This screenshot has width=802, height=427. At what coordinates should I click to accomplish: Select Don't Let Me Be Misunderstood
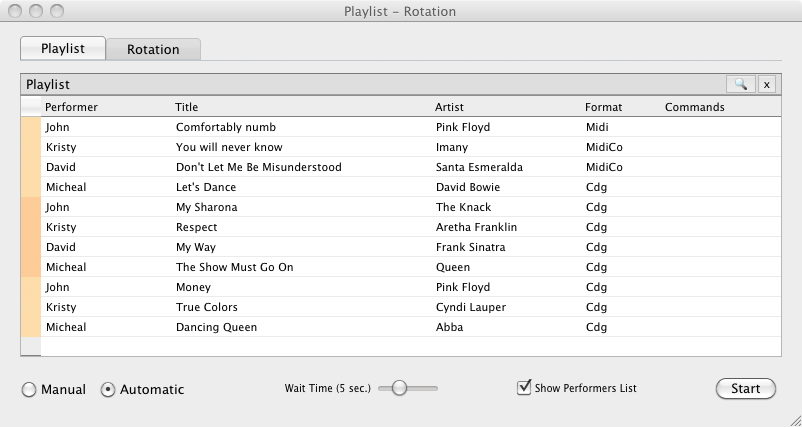tap(258, 167)
